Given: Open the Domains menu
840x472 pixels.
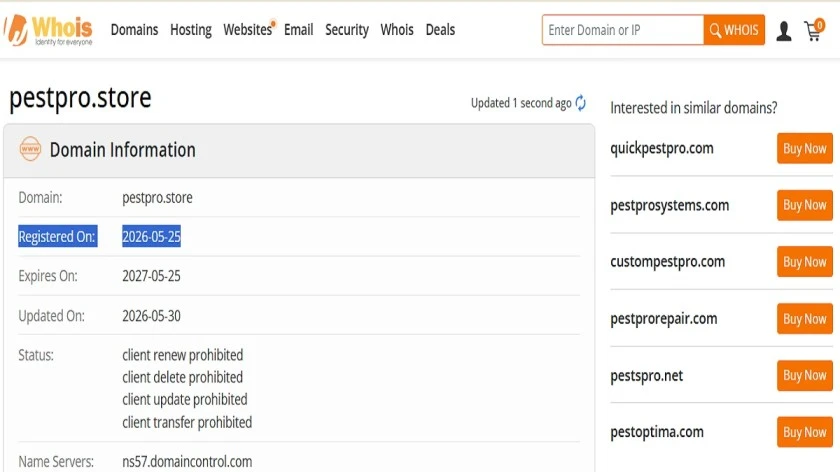Looking at the screenshot, I should point(134,29).
